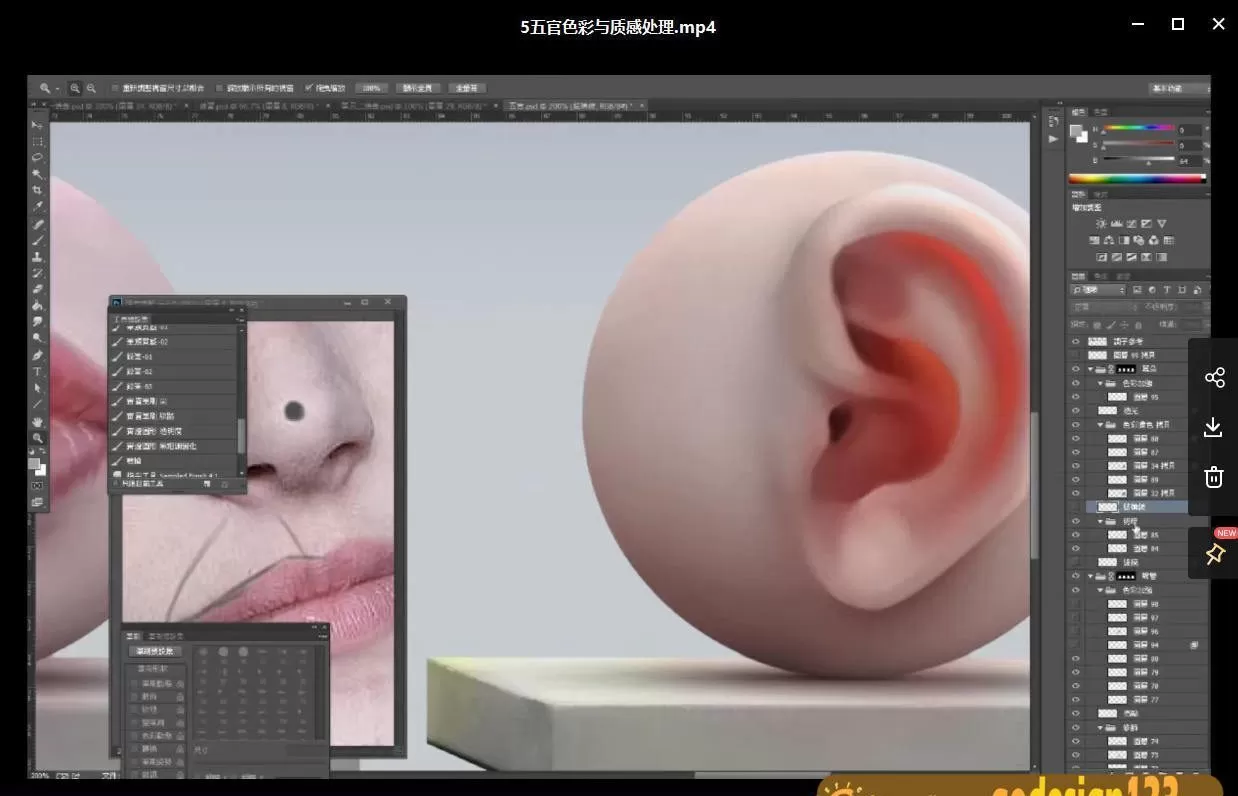
Task: Click the rainbow color spectrum bar
Action: point(1137,179)
